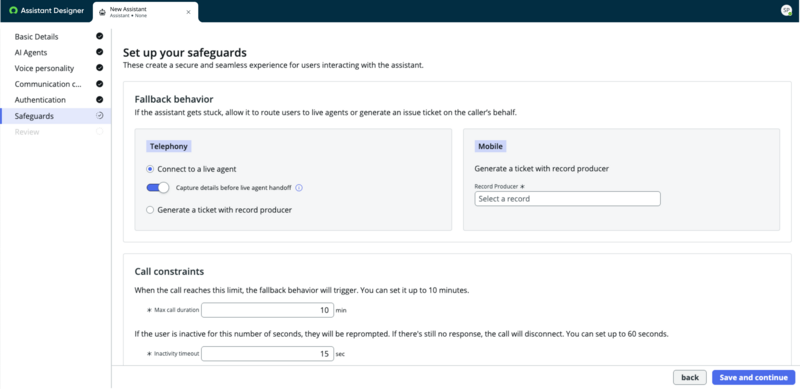This screenshot has width=800, height=389.
Task: Click the Voice personality checkmark icon
Action: 99,68
